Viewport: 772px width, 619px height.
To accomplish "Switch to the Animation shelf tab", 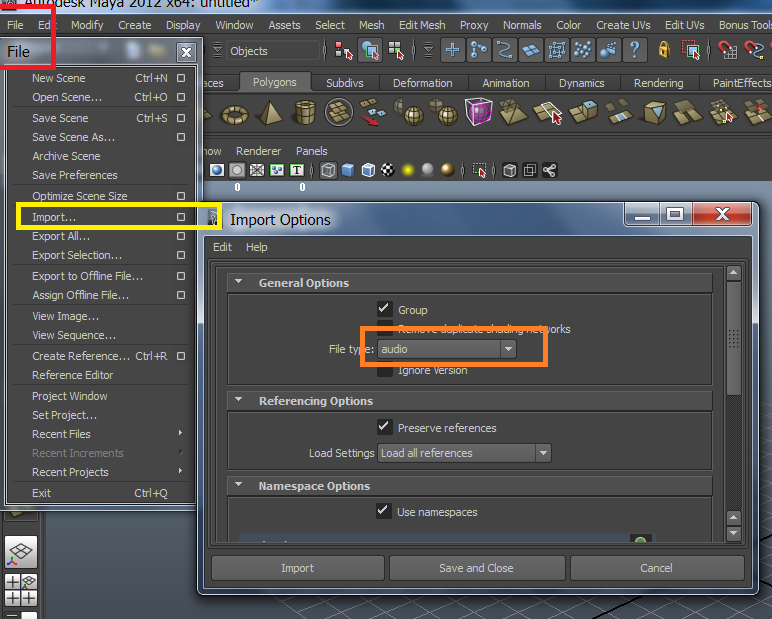I will 506,83.
